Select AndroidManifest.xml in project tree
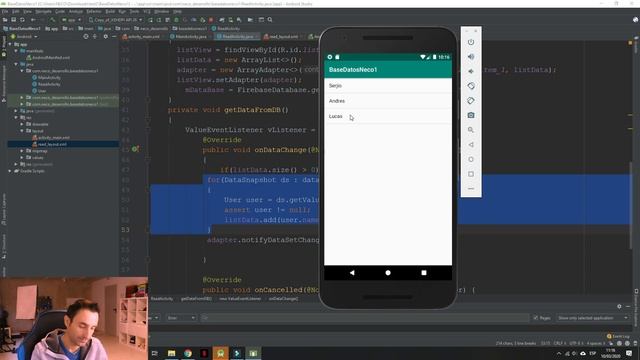Screen dimensions: 640x360 tap(48, 58)
